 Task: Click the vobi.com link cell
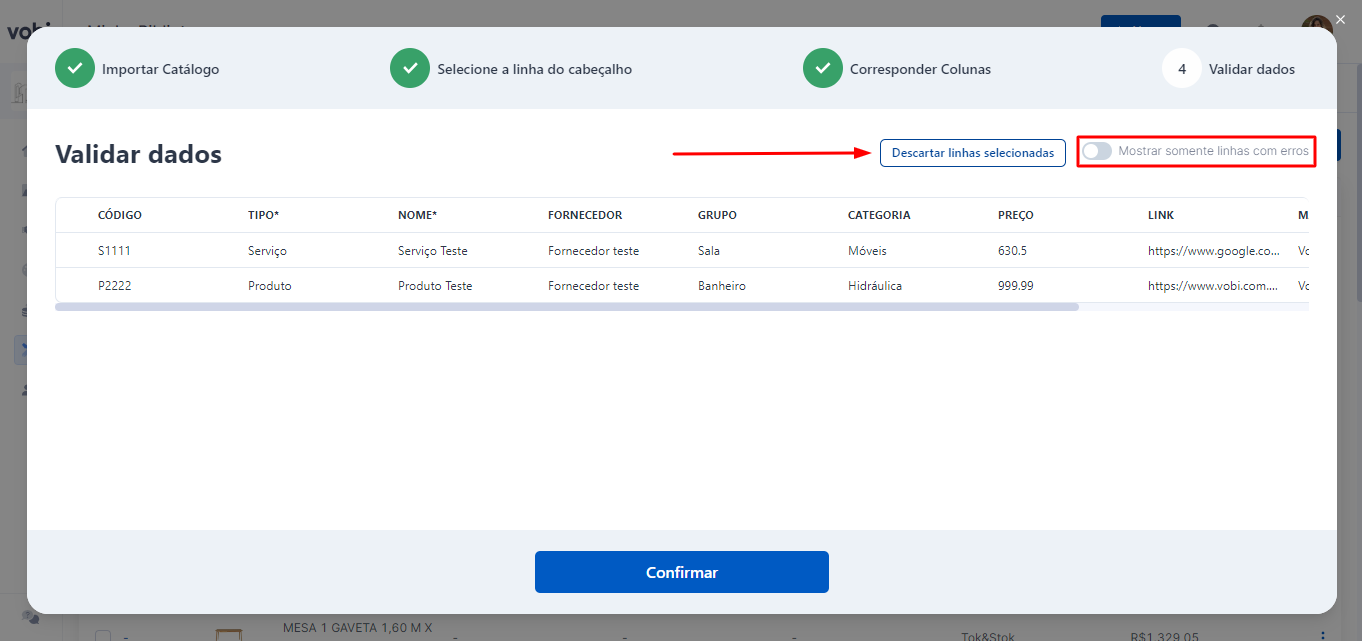click(1213, 286)
